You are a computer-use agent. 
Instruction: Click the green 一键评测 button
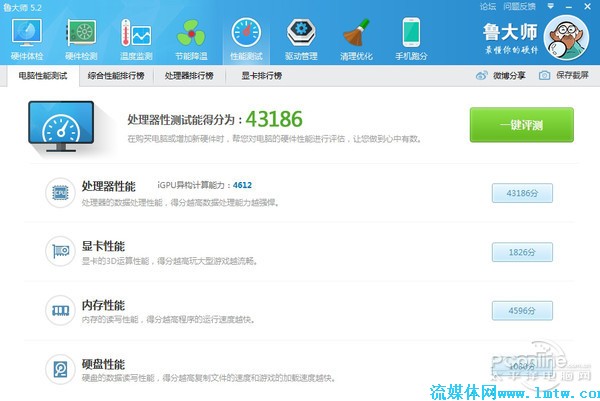pos(521,125)
